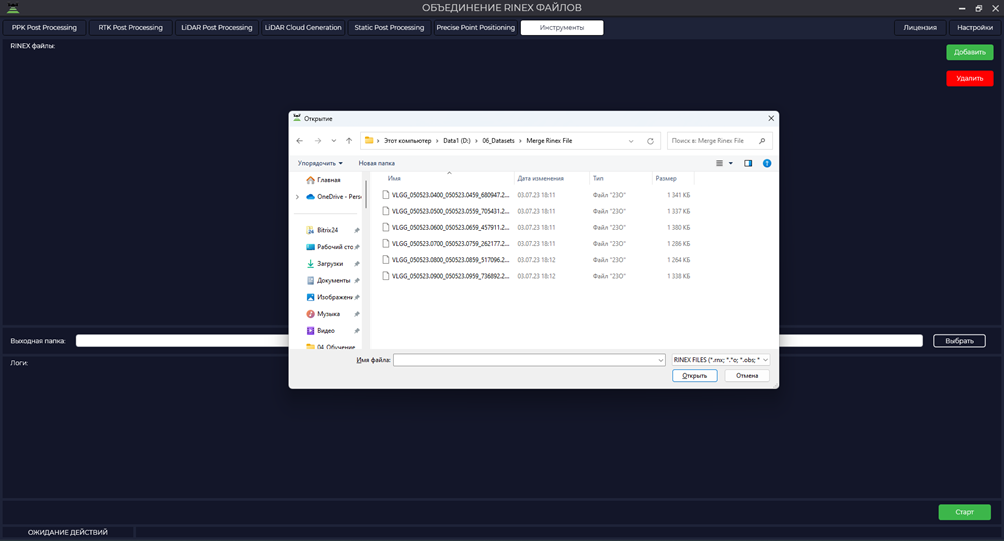Viewport: 1004px width, 541px height.
Task: Expand the address bar history dropdown
Action: coord(631,141)
